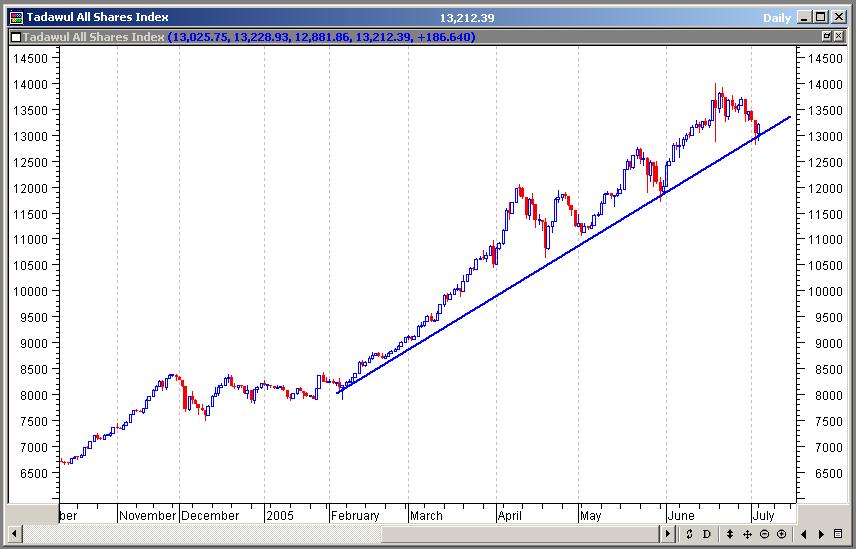Click the Daily periodicity label in title bar
Screen dimensions: 856x549
coord(777,18)
